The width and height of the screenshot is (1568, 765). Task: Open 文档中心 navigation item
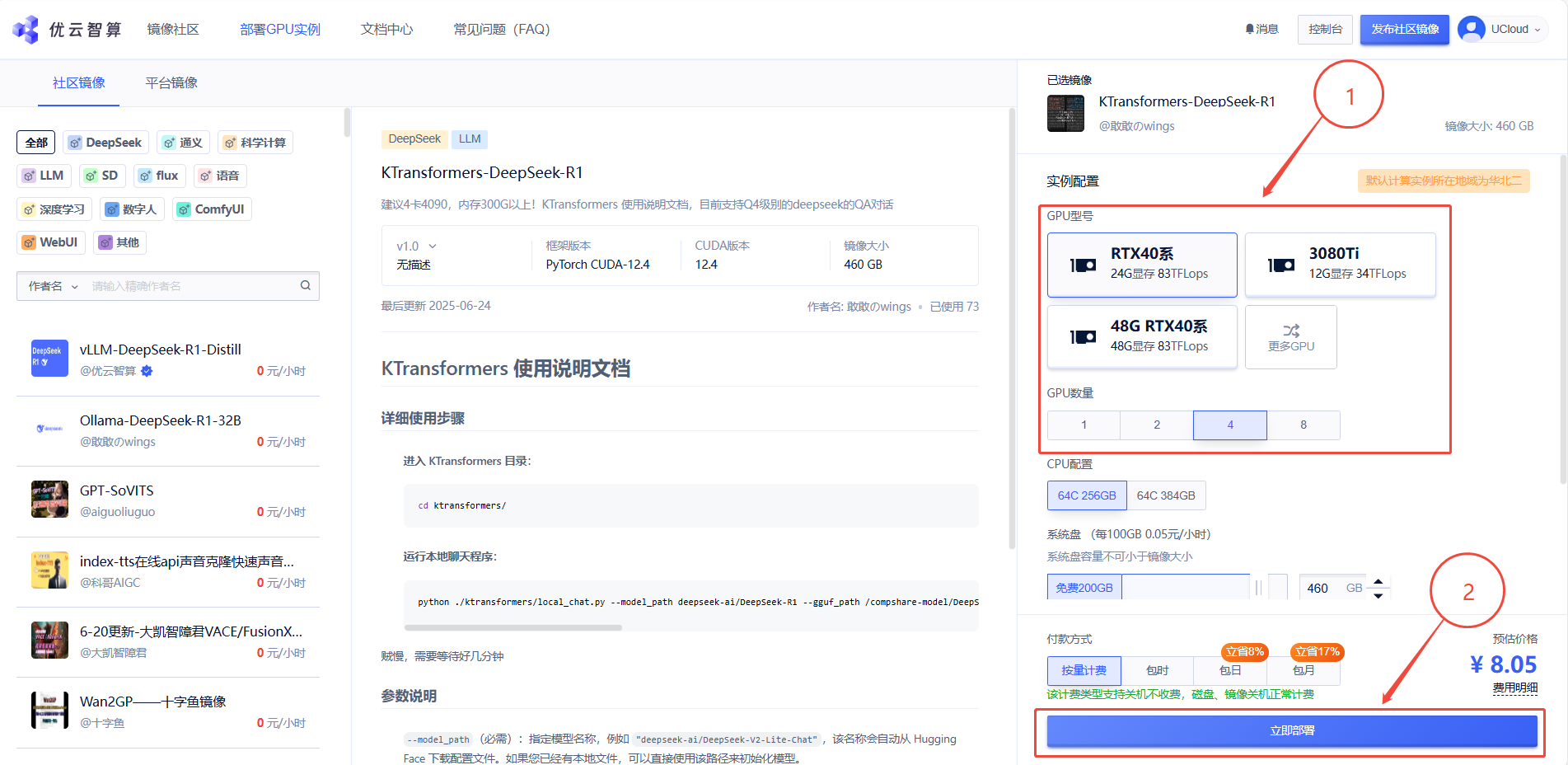(x=386, y=30)
